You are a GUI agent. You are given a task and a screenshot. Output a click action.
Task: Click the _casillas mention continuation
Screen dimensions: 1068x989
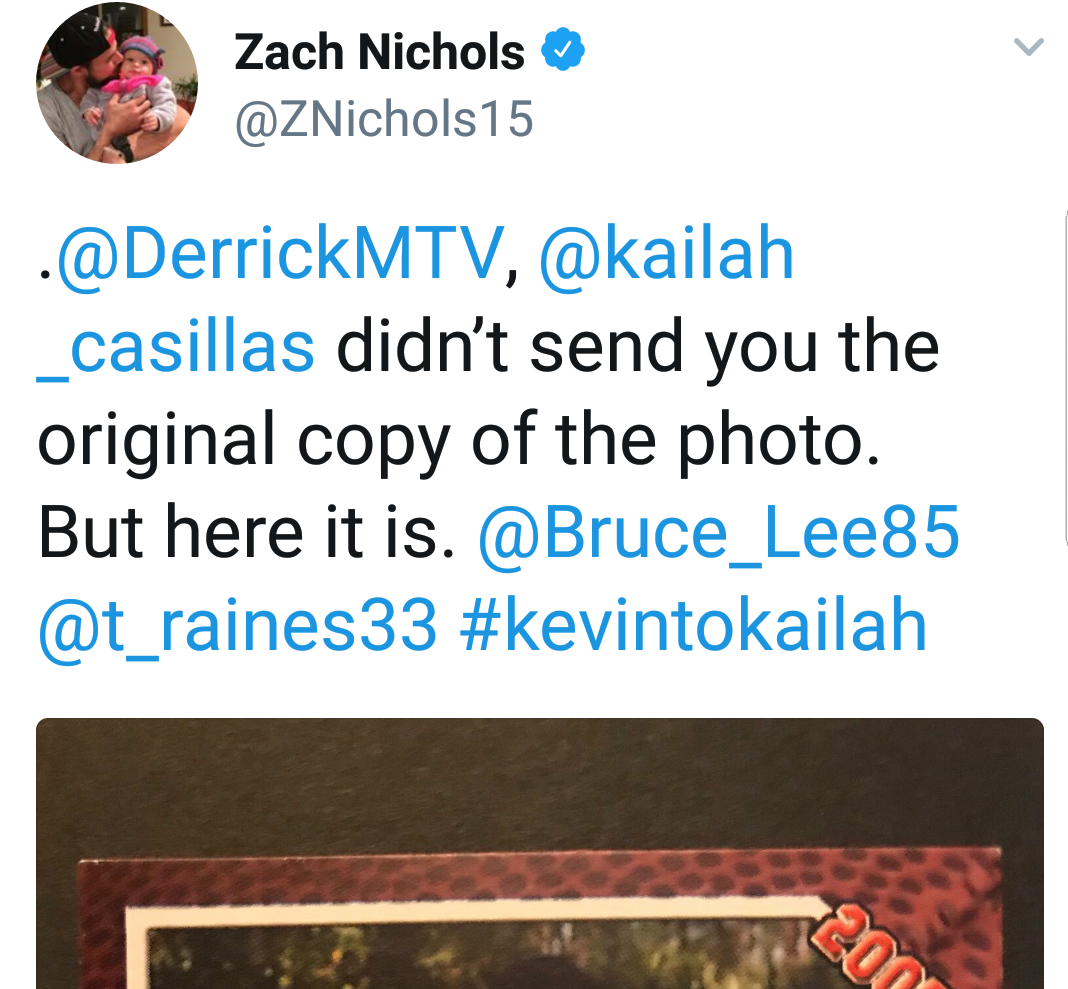[176, 347]
